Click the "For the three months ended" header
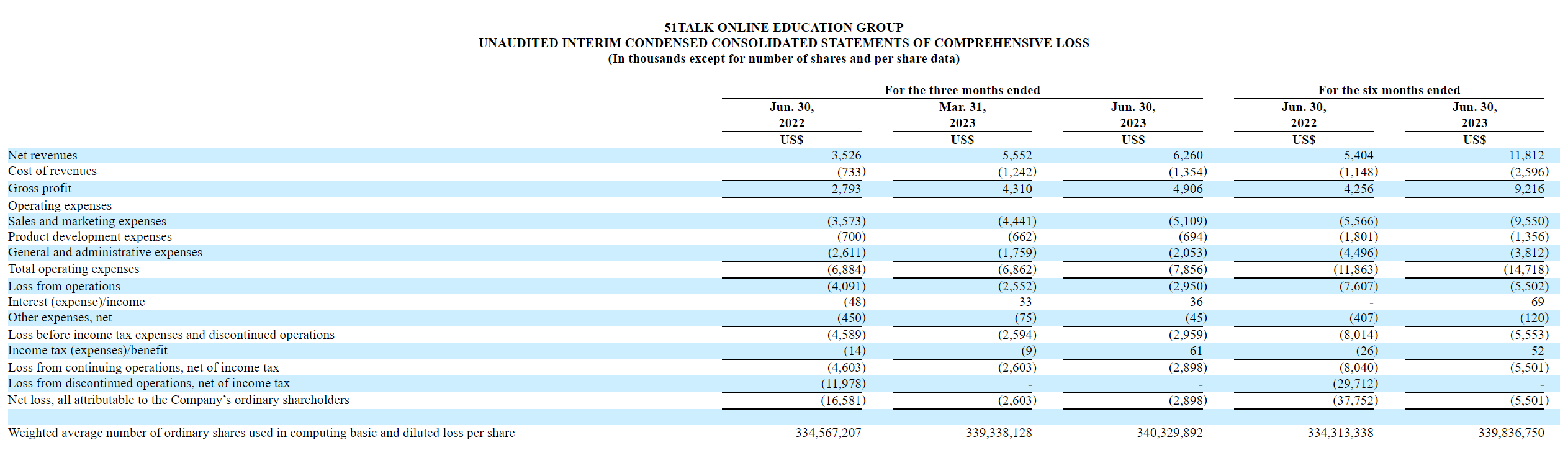Image resolution: width=1568 pixels, height=458 pixels. [962, 90]
